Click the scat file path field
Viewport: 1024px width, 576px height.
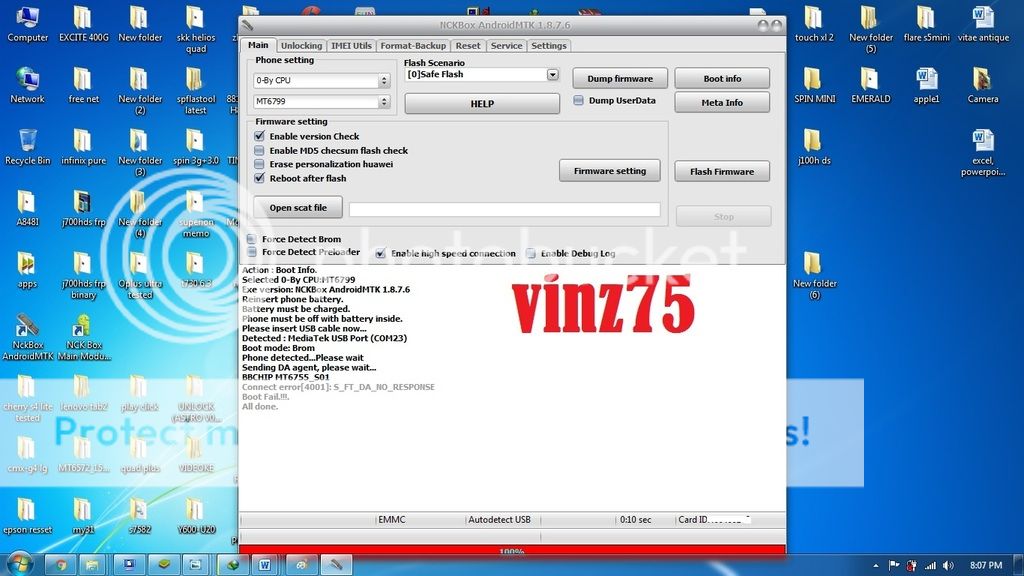[x=504, y=210]
